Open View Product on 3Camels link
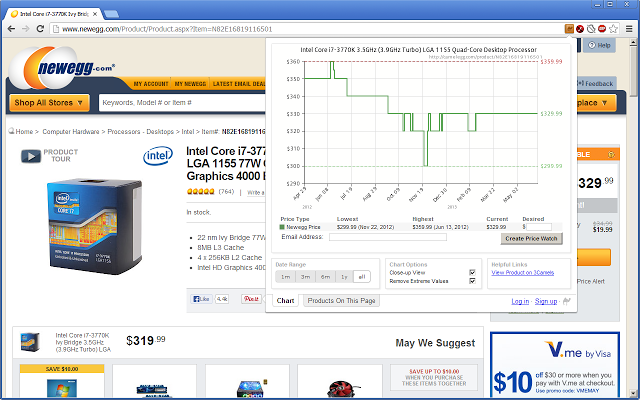Viewport: 640px width, 400px height. pos(522,273)
